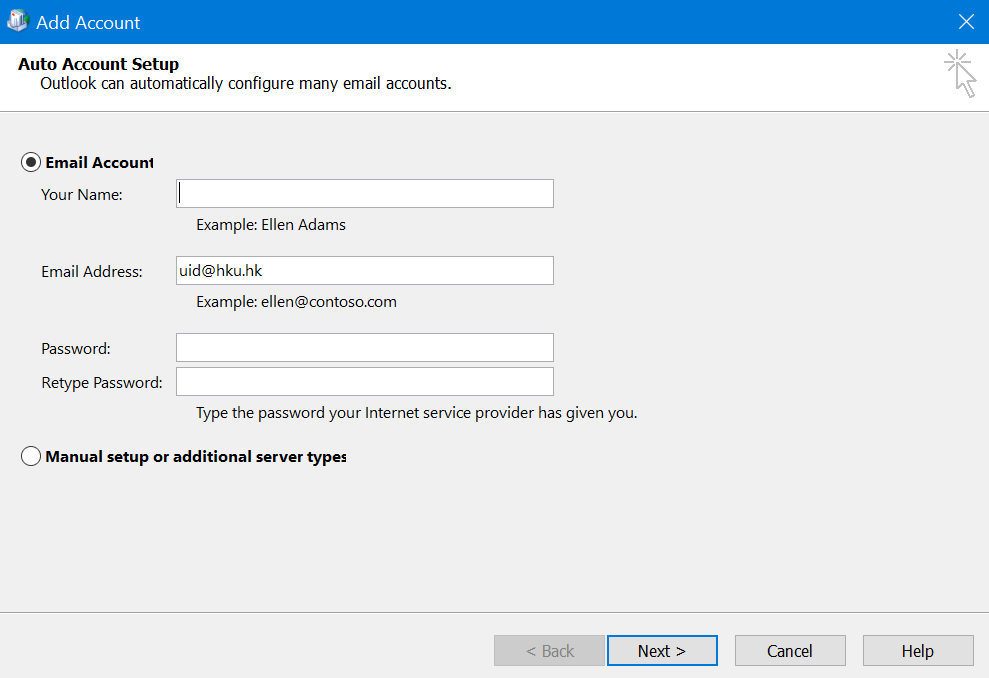
Task: Click into the Email Address field
Action: 365,271
